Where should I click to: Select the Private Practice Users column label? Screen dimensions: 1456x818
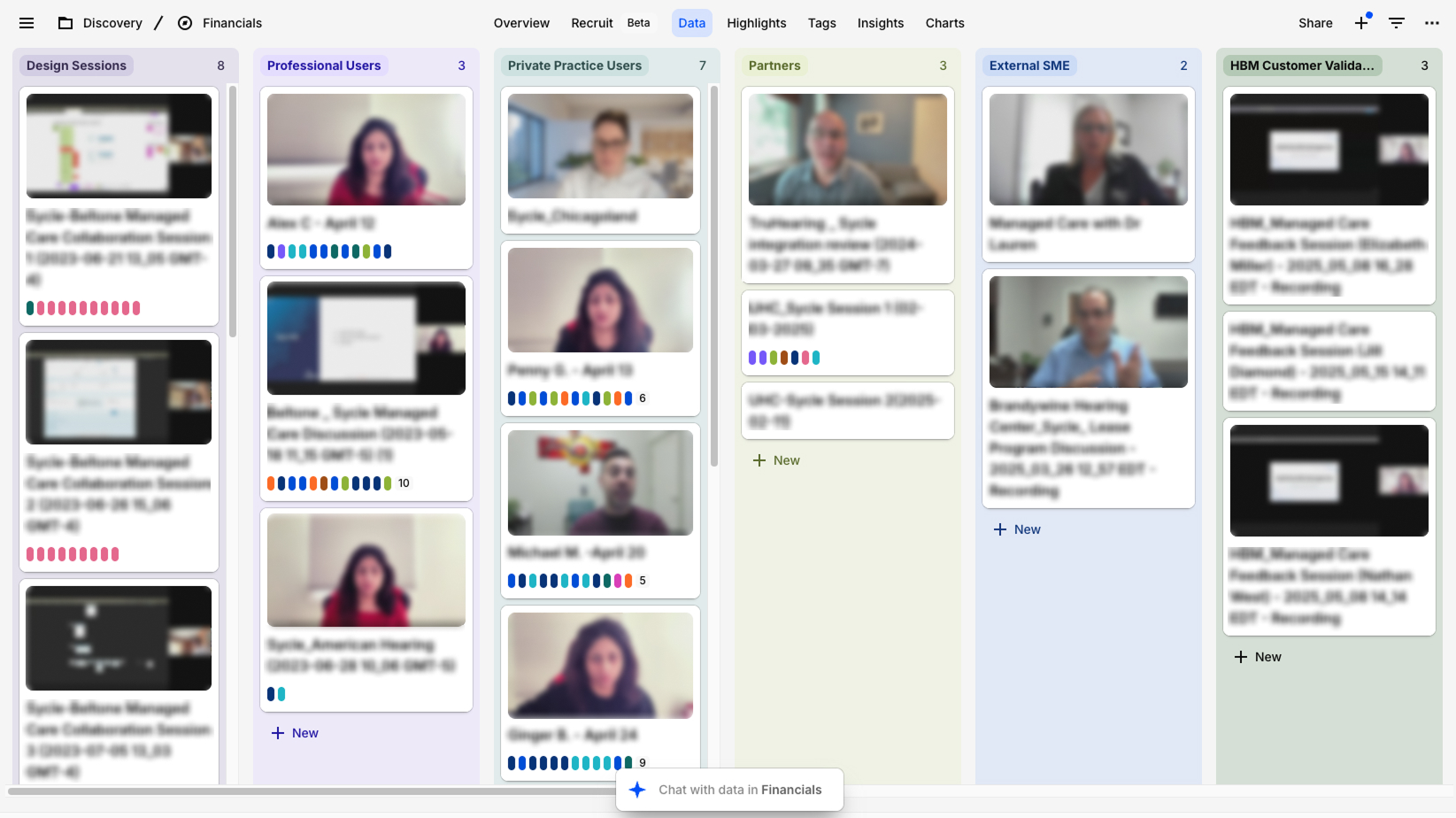tap(574, 66)
